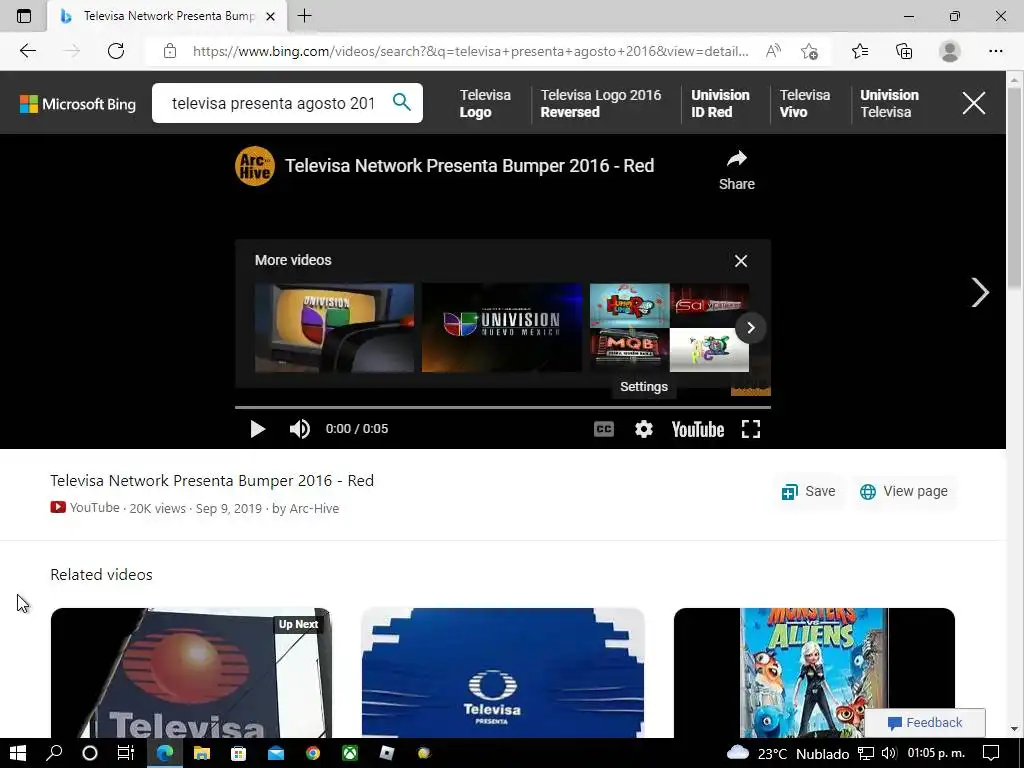Image resolution: width=1024 pixels, height=768 pixels.
Task: Save the video with Save button
Action: (x=808, y=491)
